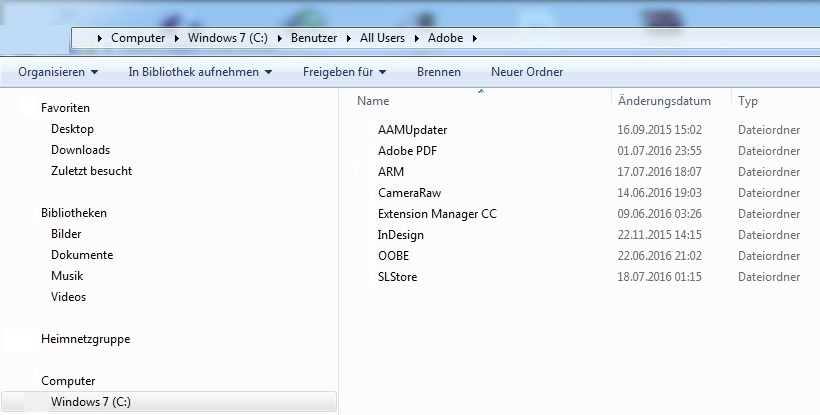
Task: Open the Organisieren dropdown menu
Action: coord(58,72)
